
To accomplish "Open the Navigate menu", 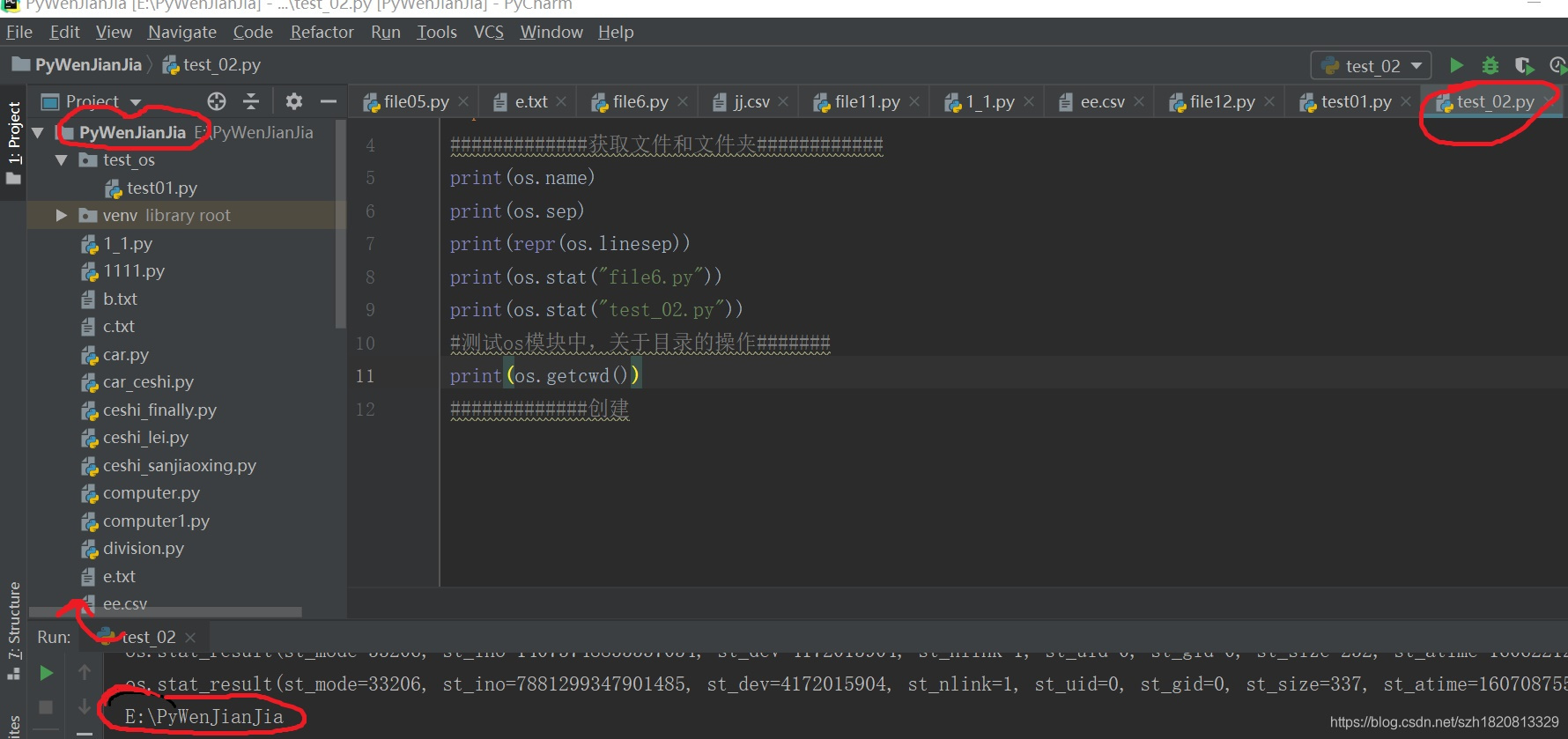I will pyautogui.click(x=182, y=33).
